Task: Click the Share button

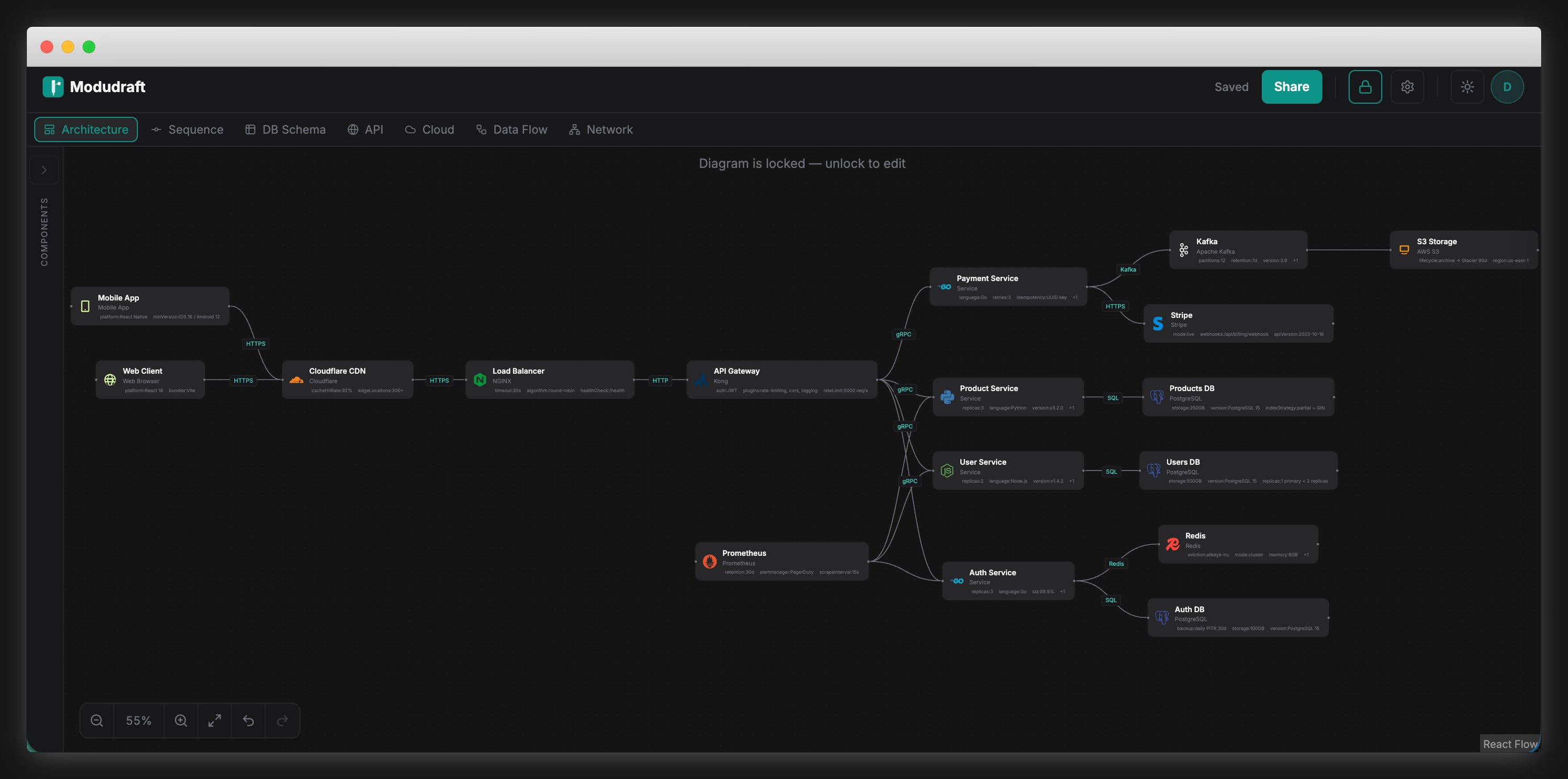Action: click(1291, 86)
